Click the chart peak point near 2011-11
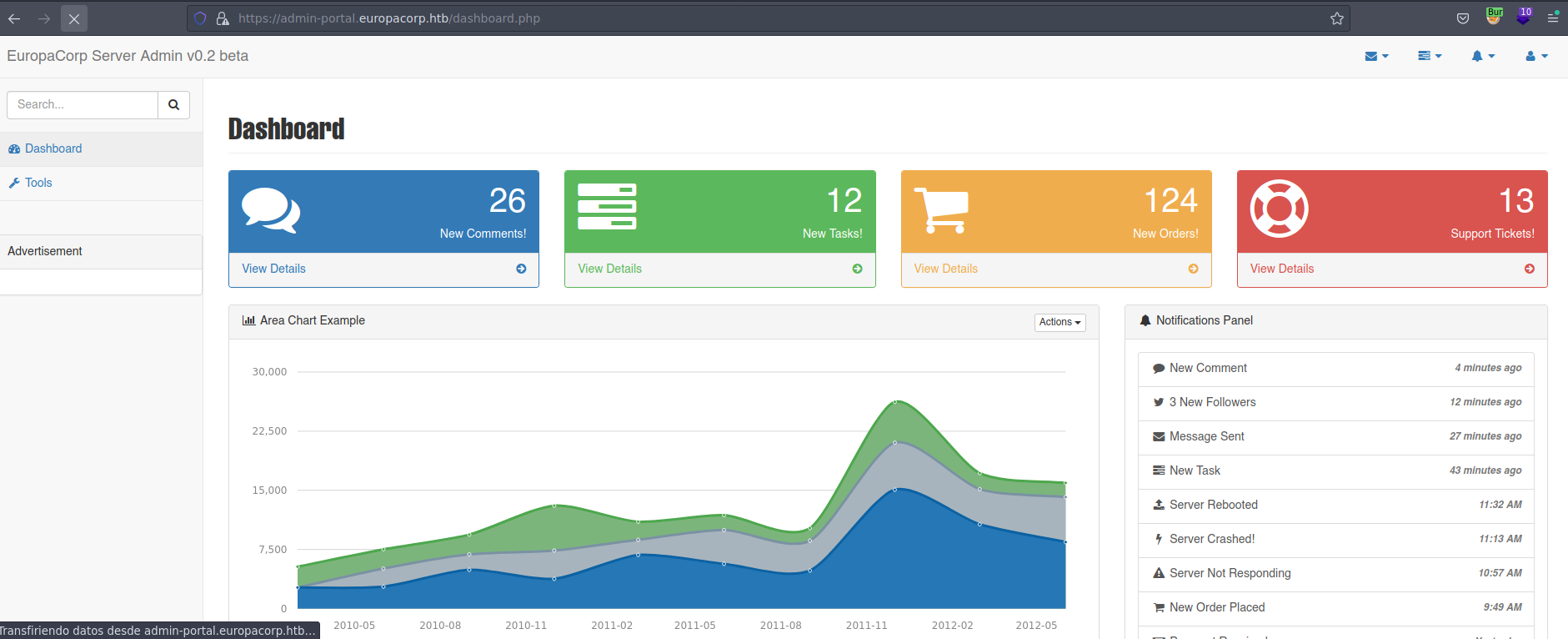The width and height of the screenshot is (1568, 639). pos(894,402)
